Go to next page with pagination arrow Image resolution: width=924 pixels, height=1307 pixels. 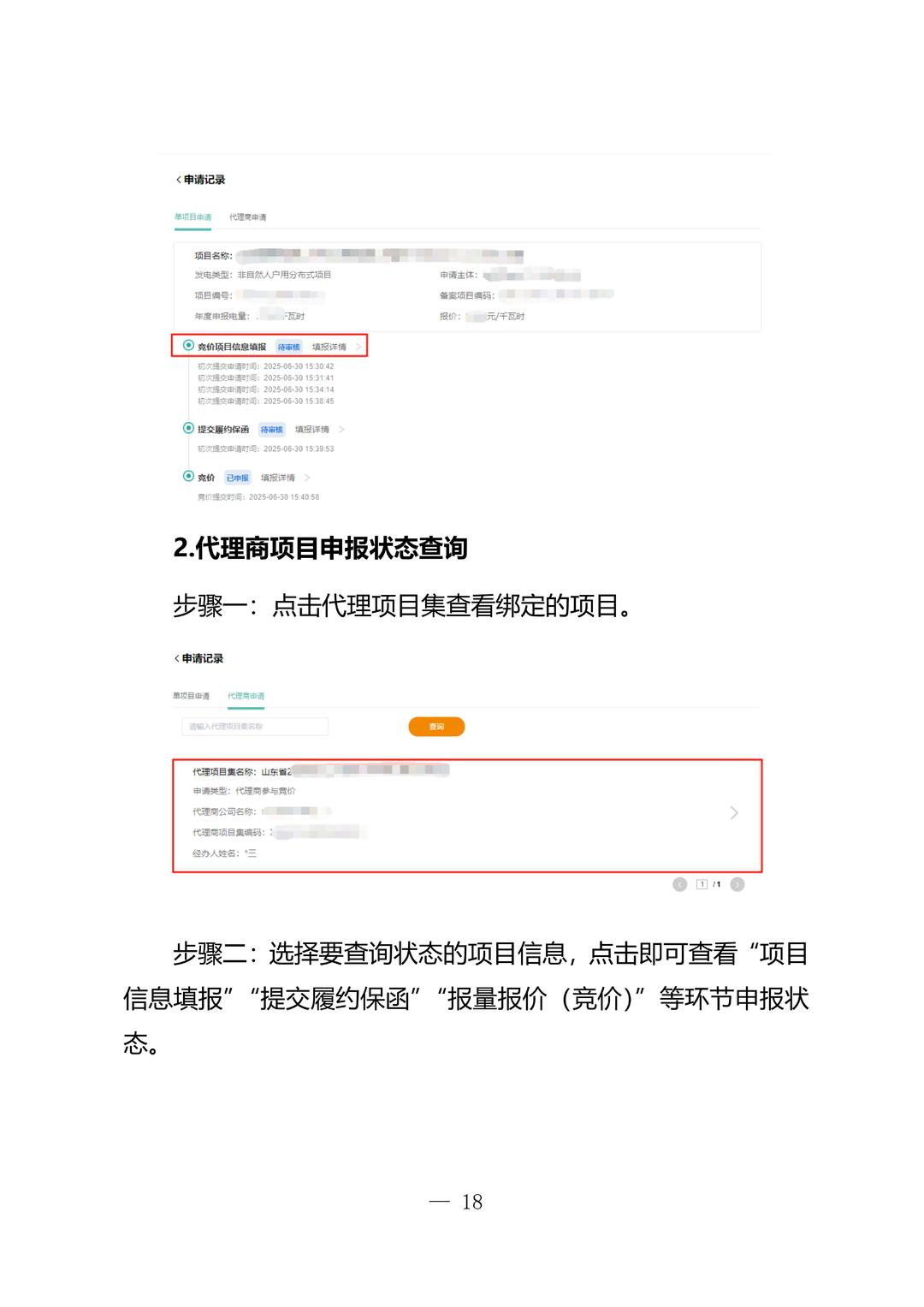(737, 884)
